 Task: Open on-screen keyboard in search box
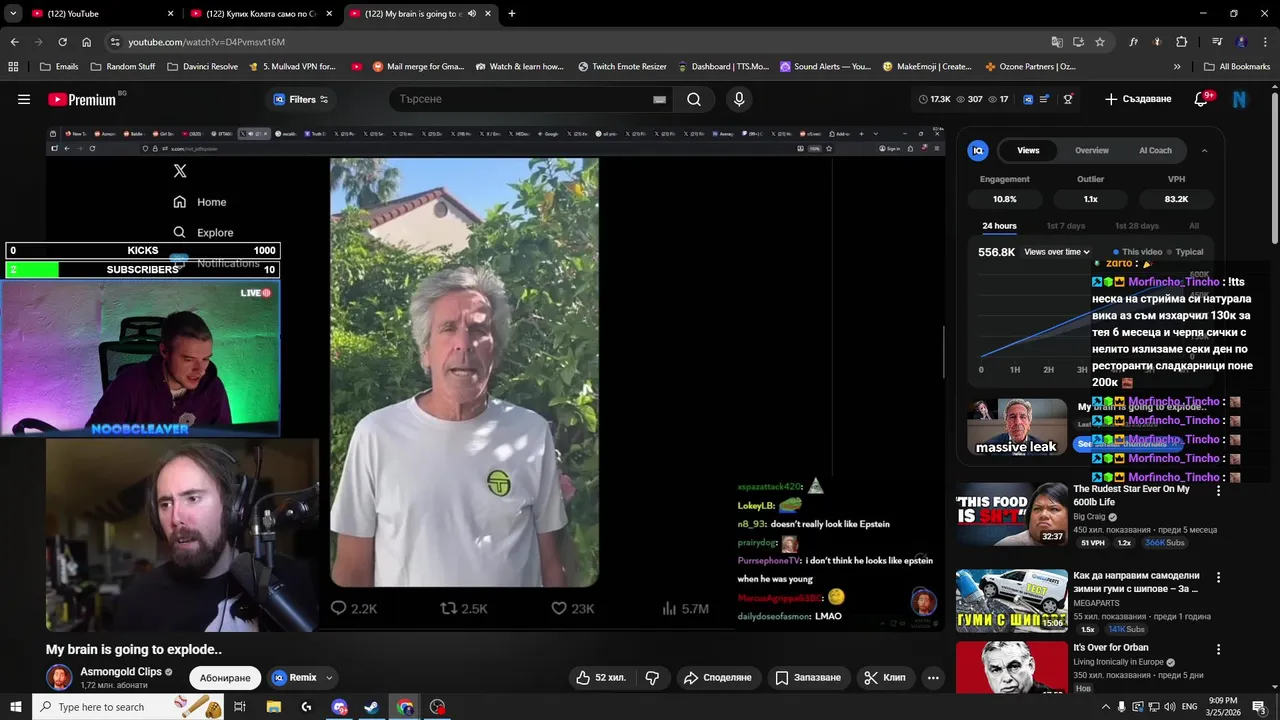coord(659,99)
